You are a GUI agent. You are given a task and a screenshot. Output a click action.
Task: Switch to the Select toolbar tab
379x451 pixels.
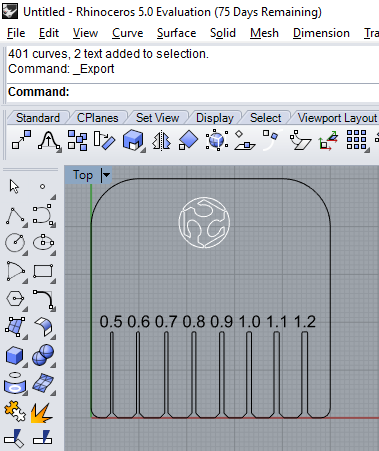(265, 118)
